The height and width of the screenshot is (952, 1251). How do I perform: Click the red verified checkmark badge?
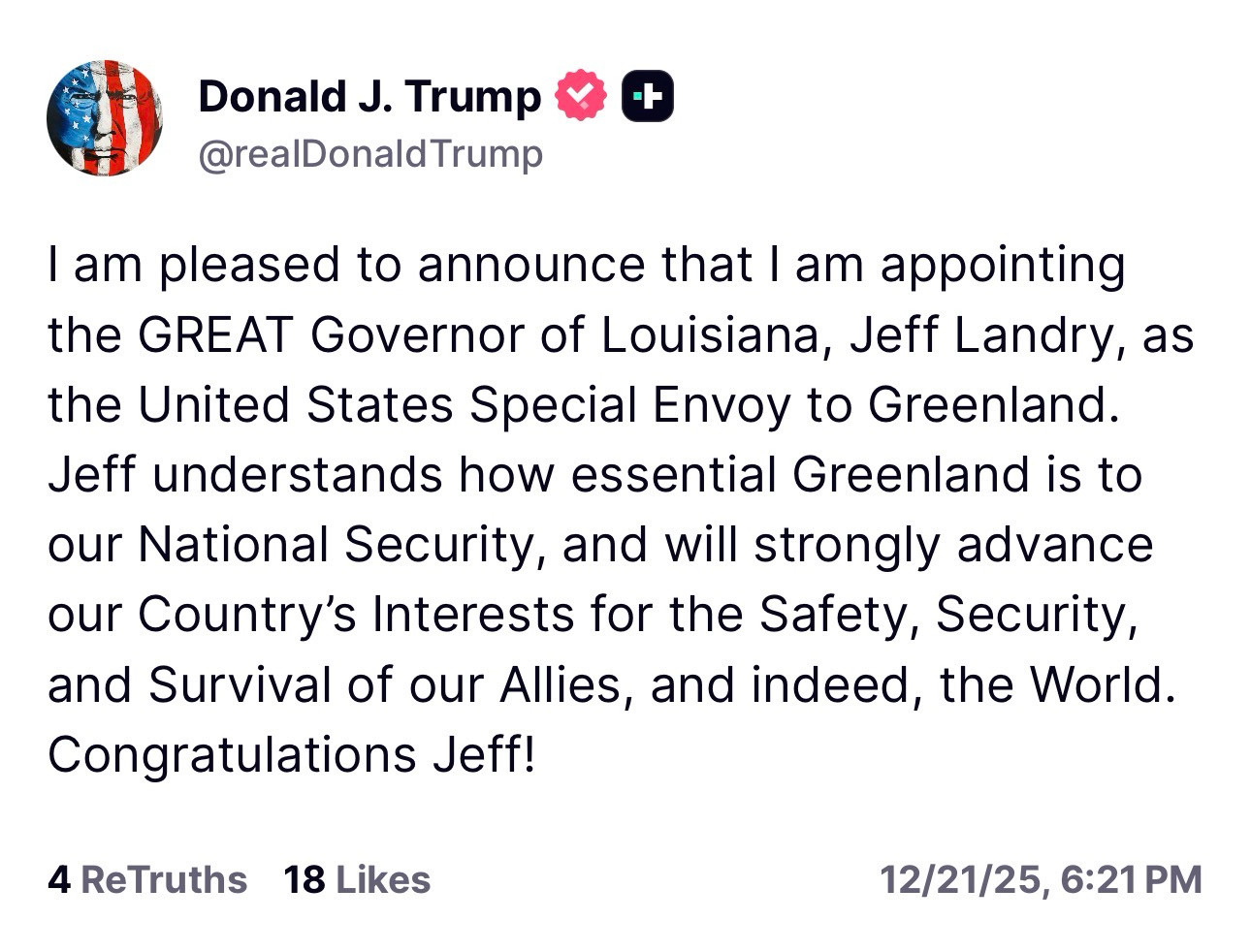pos(580,96)
